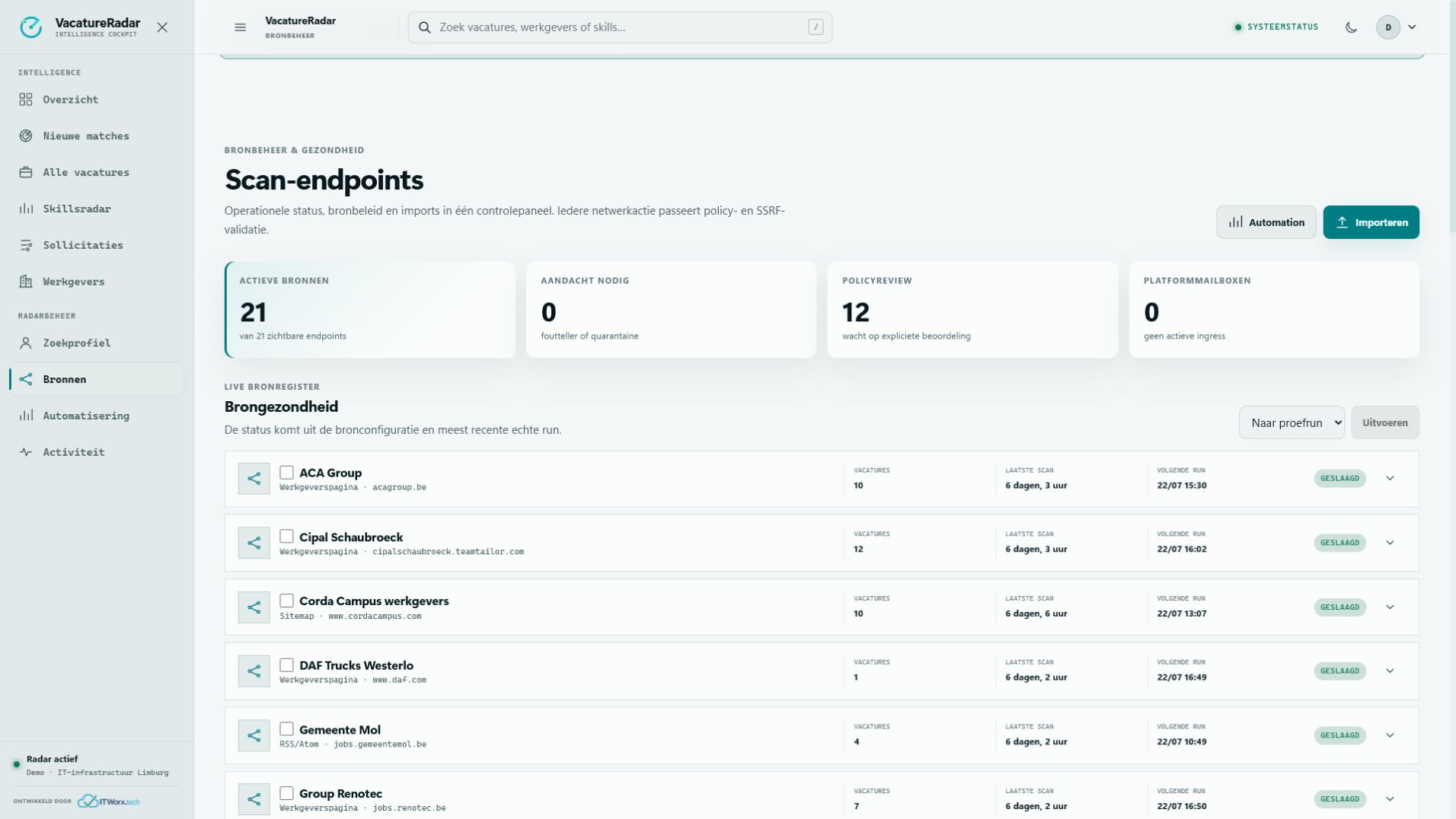The height and width of the screenshot is (819, 1456).
Task: Expand the Gemeente Mol row
Action: pos(1390,735)
